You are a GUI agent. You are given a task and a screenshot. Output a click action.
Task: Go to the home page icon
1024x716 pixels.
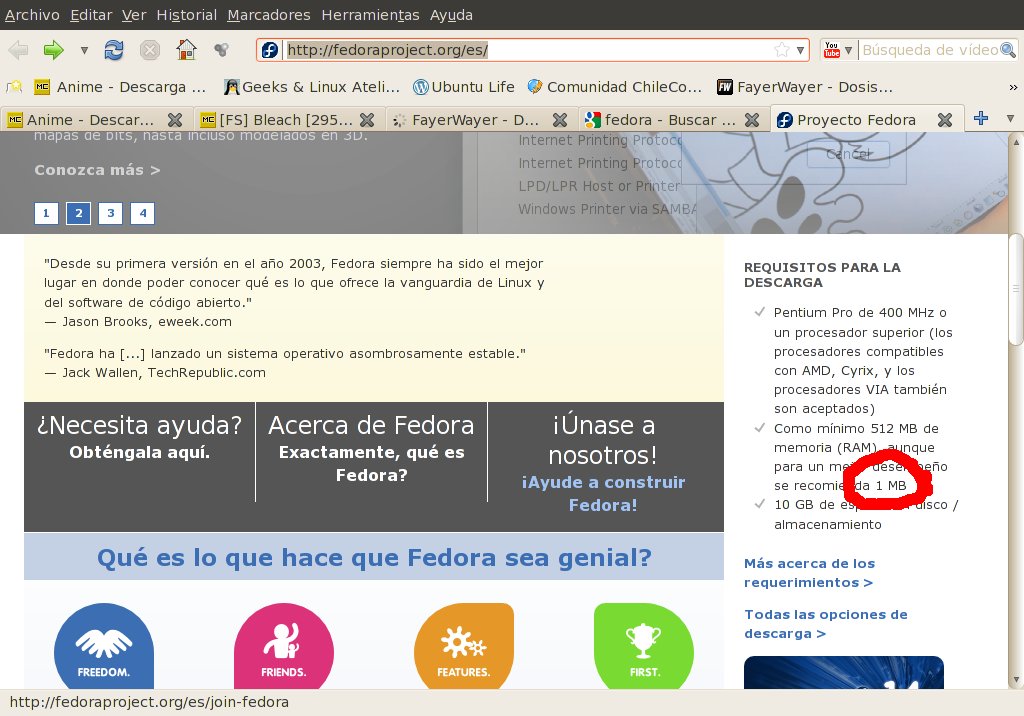186,50
